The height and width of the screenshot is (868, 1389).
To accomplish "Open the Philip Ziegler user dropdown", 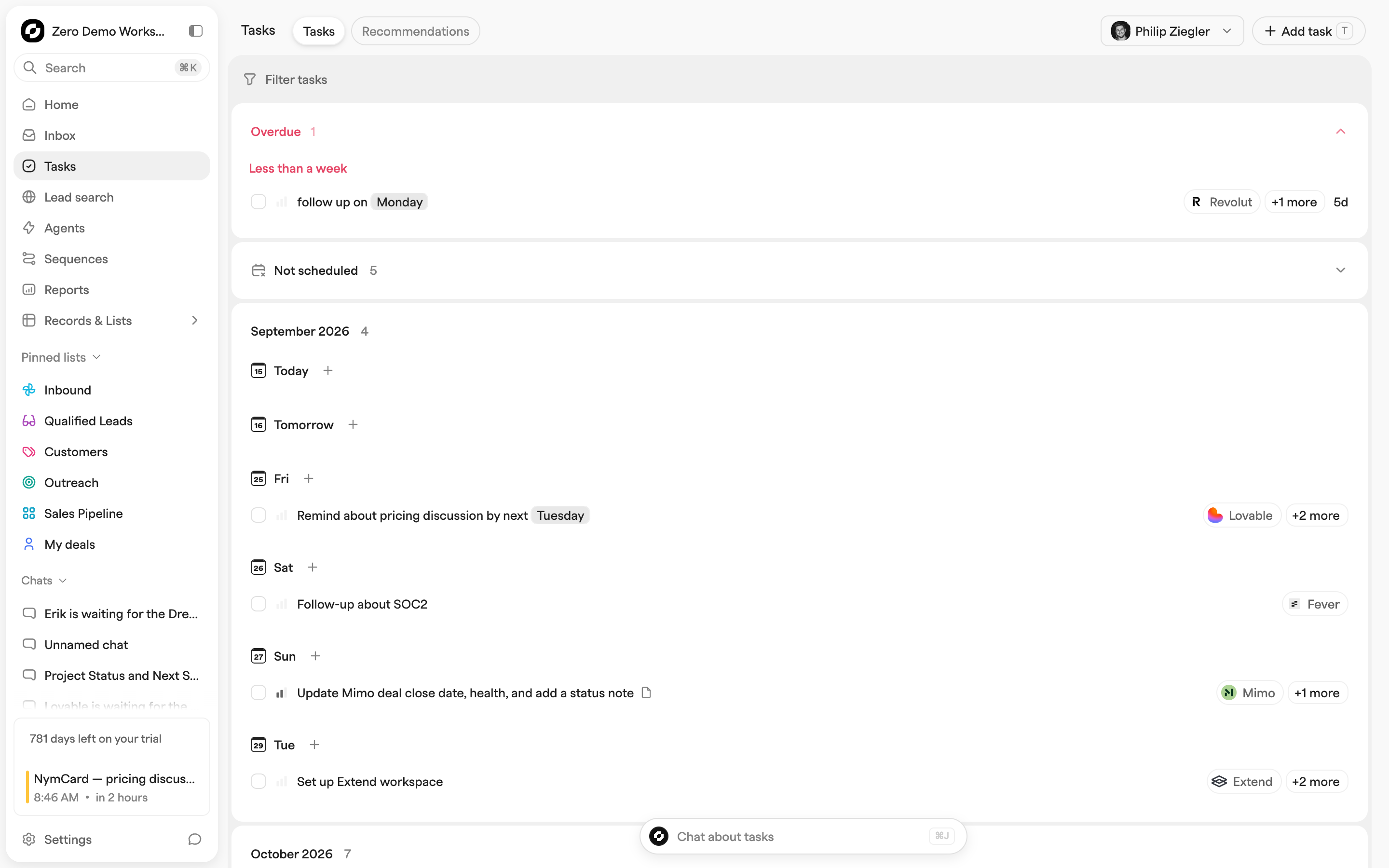I will point(1171,31).
